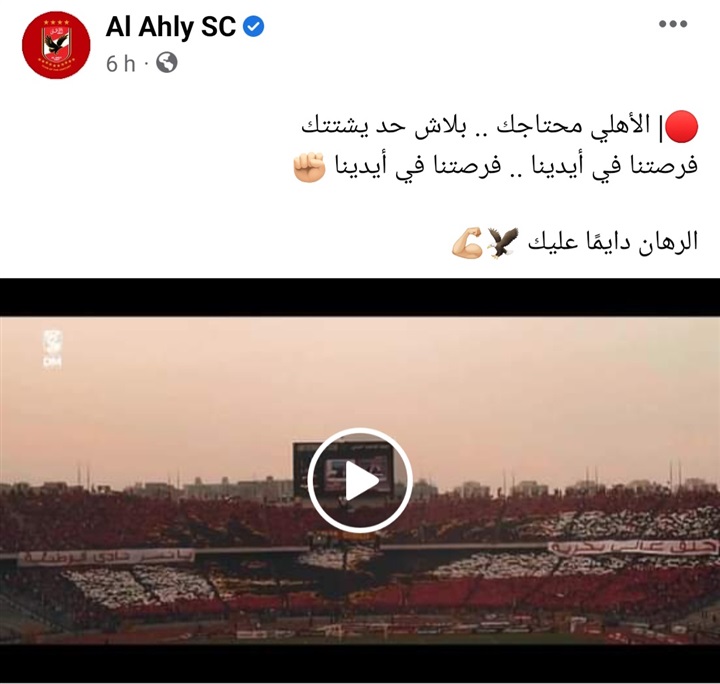The image size is (720, 684).
Task: Click the blue verified badge
Action: pyautogui.click(x=253, y=27)
